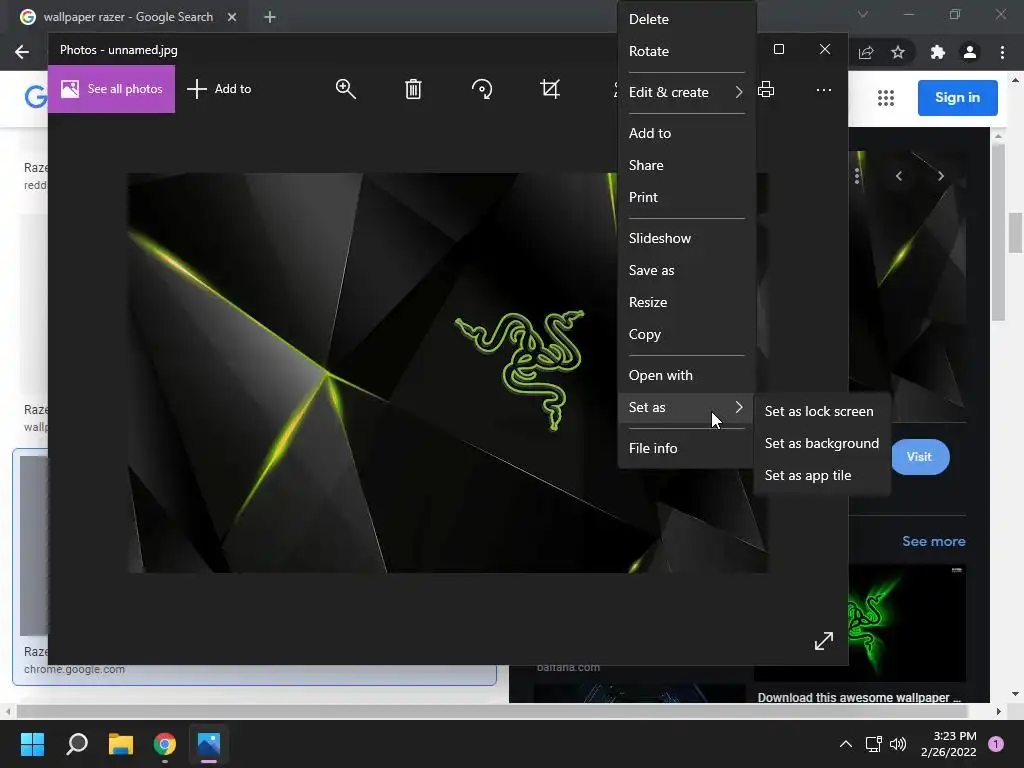Select Set as lock screen
This screenshot has width=1024, height=768.
tap(822, 411)
